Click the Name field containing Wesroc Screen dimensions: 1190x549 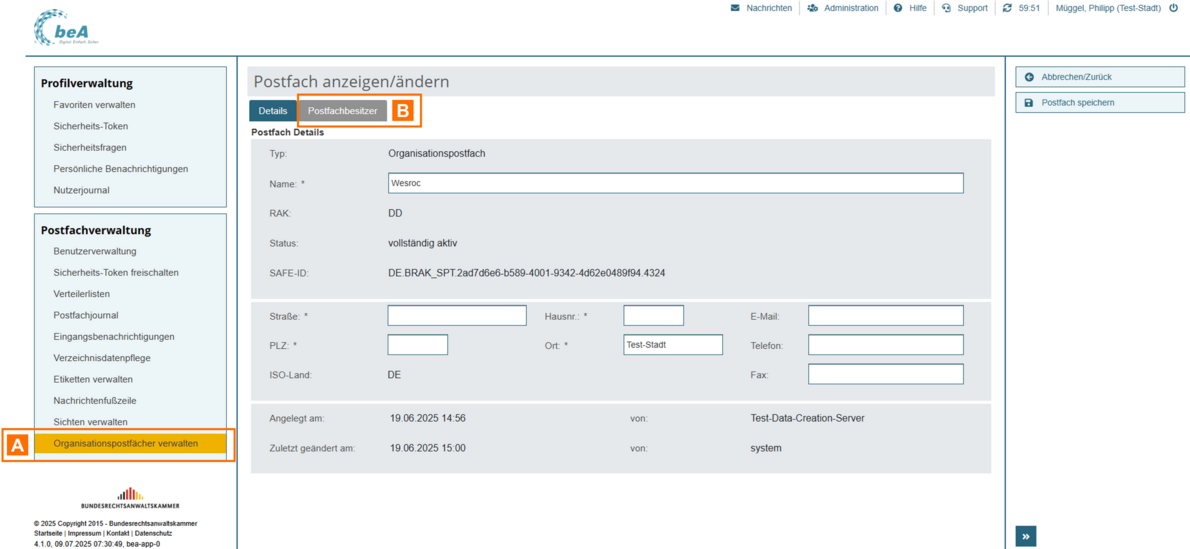coord(675,183)
